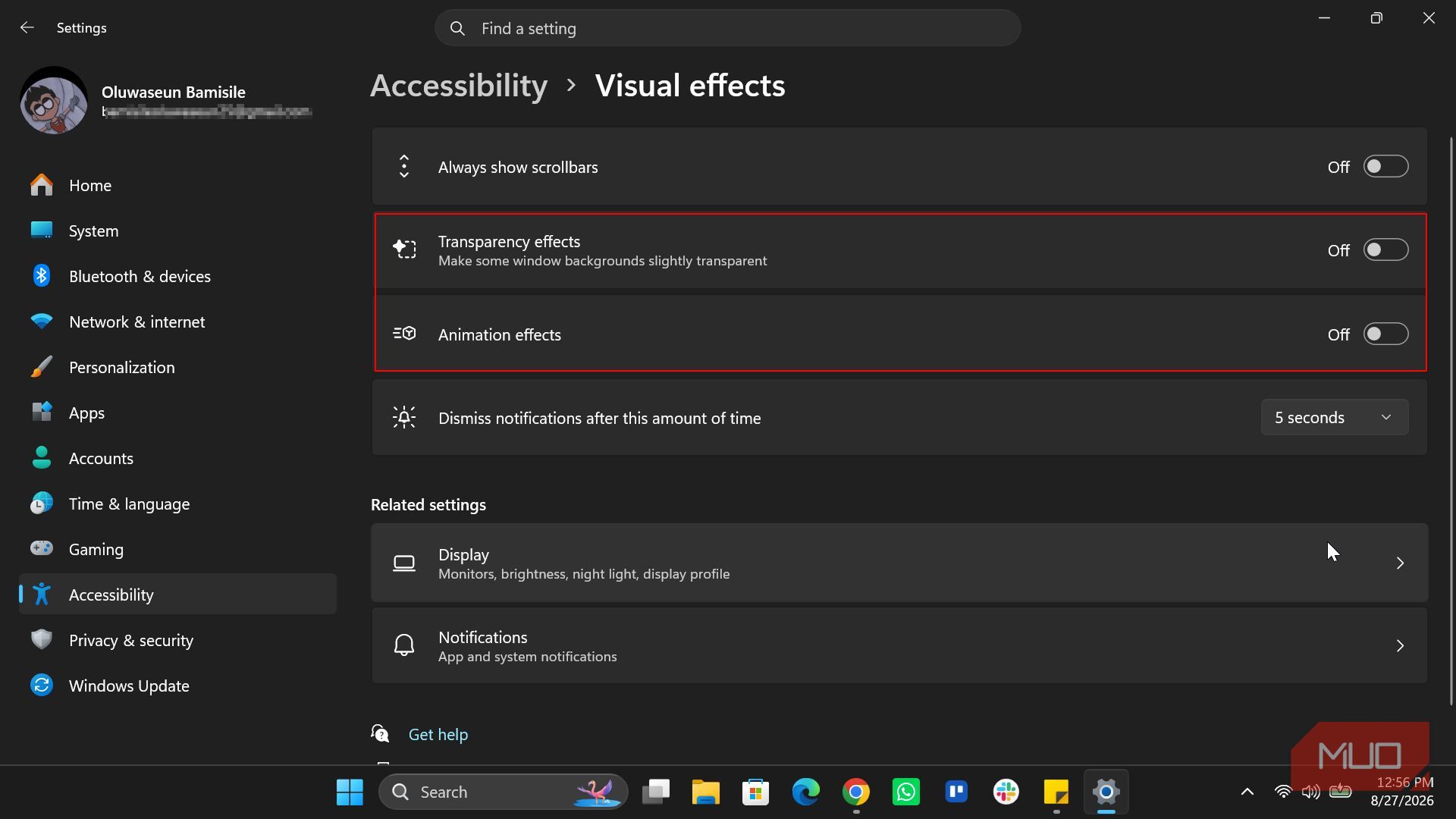Click the Accessibility breadcrumb
The width and height of the screenshot is (1456, 819).
459,86
